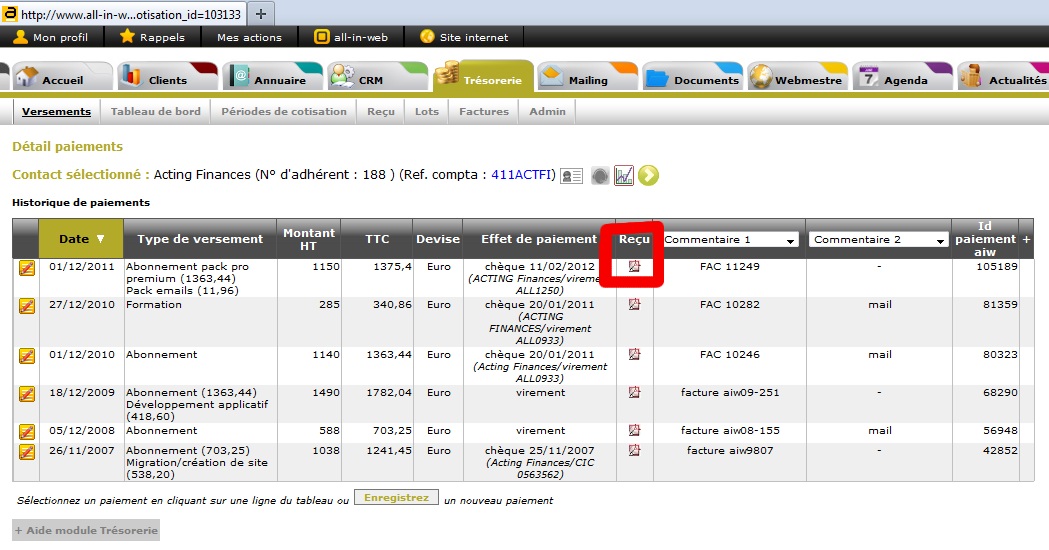Open the chart icon next to contact
1049x550 pixels.
(623, 176)
